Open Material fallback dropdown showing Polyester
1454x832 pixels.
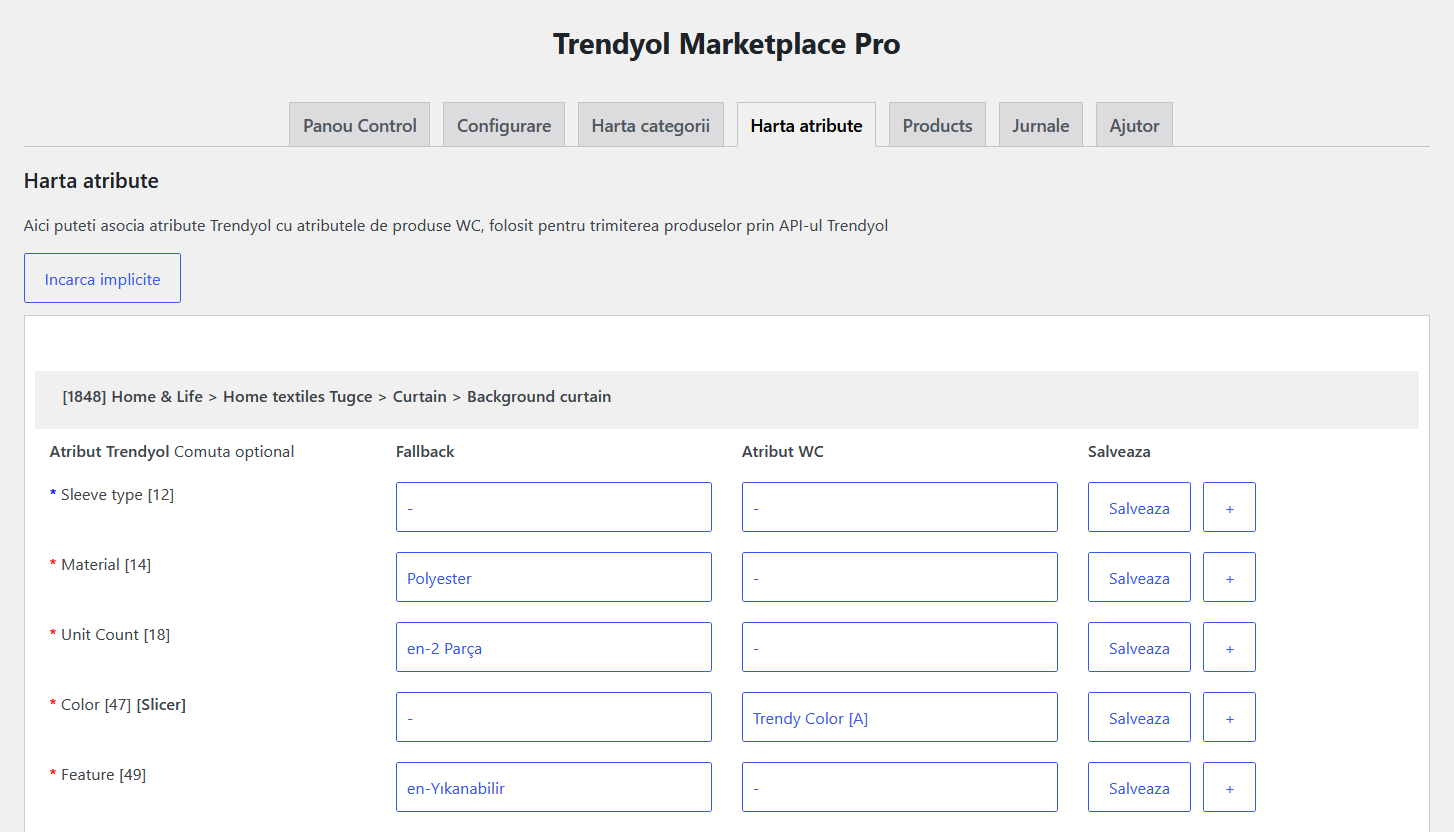[554, 577]
